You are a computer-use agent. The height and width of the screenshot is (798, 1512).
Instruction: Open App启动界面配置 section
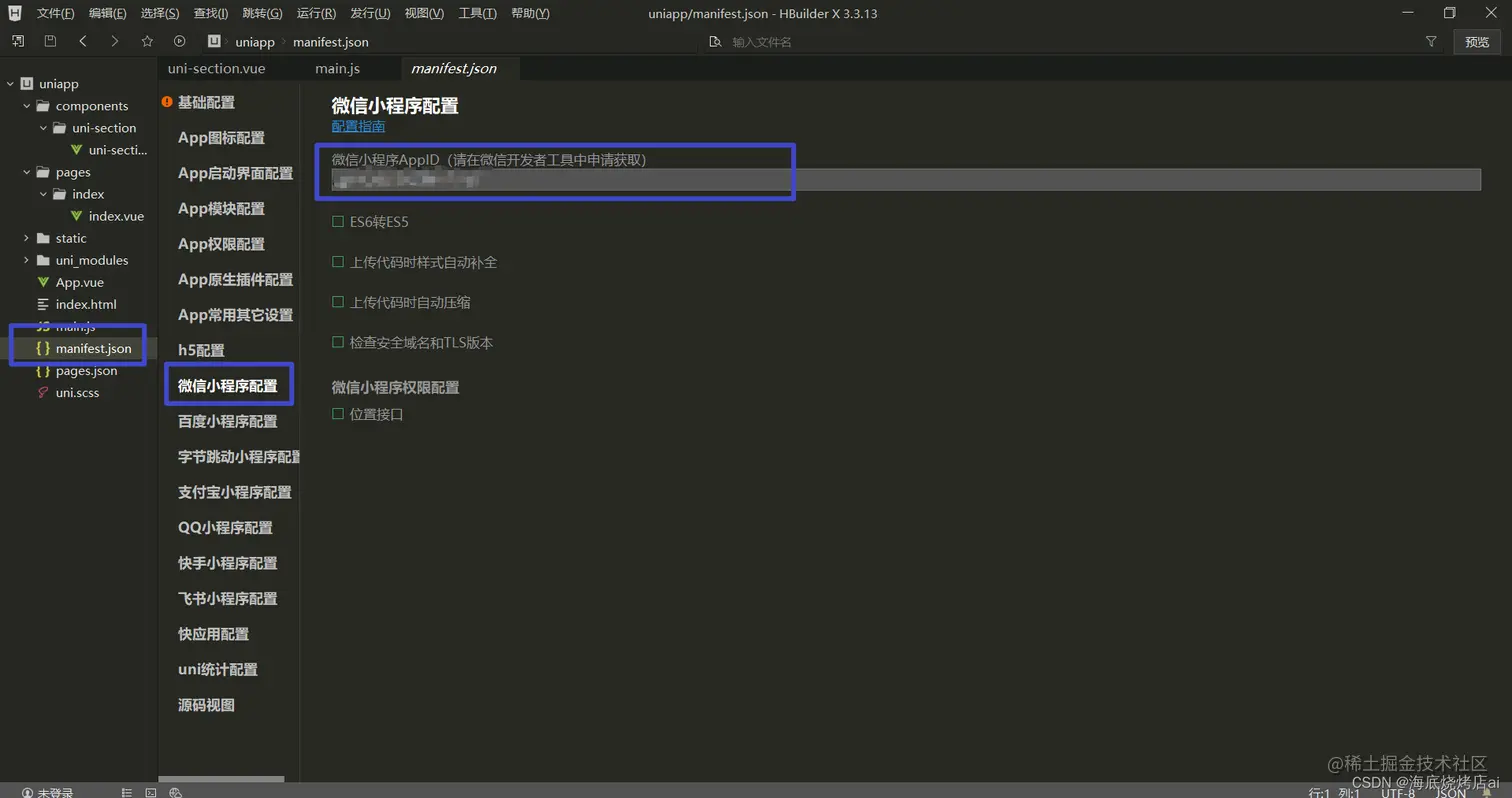(235, 173)
